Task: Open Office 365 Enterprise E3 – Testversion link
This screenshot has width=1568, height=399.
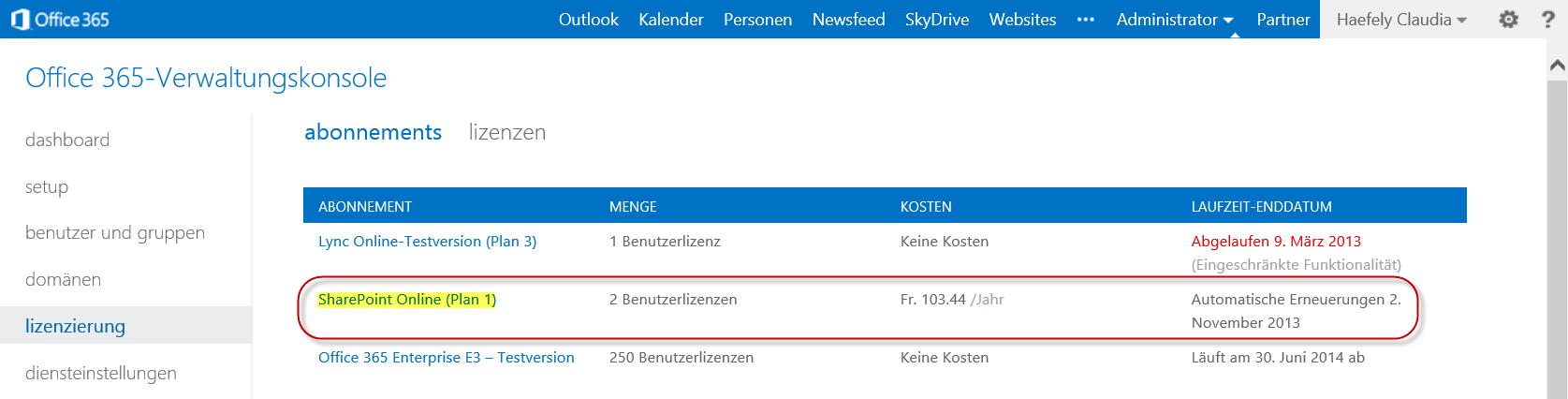Action: coord(447,358)
